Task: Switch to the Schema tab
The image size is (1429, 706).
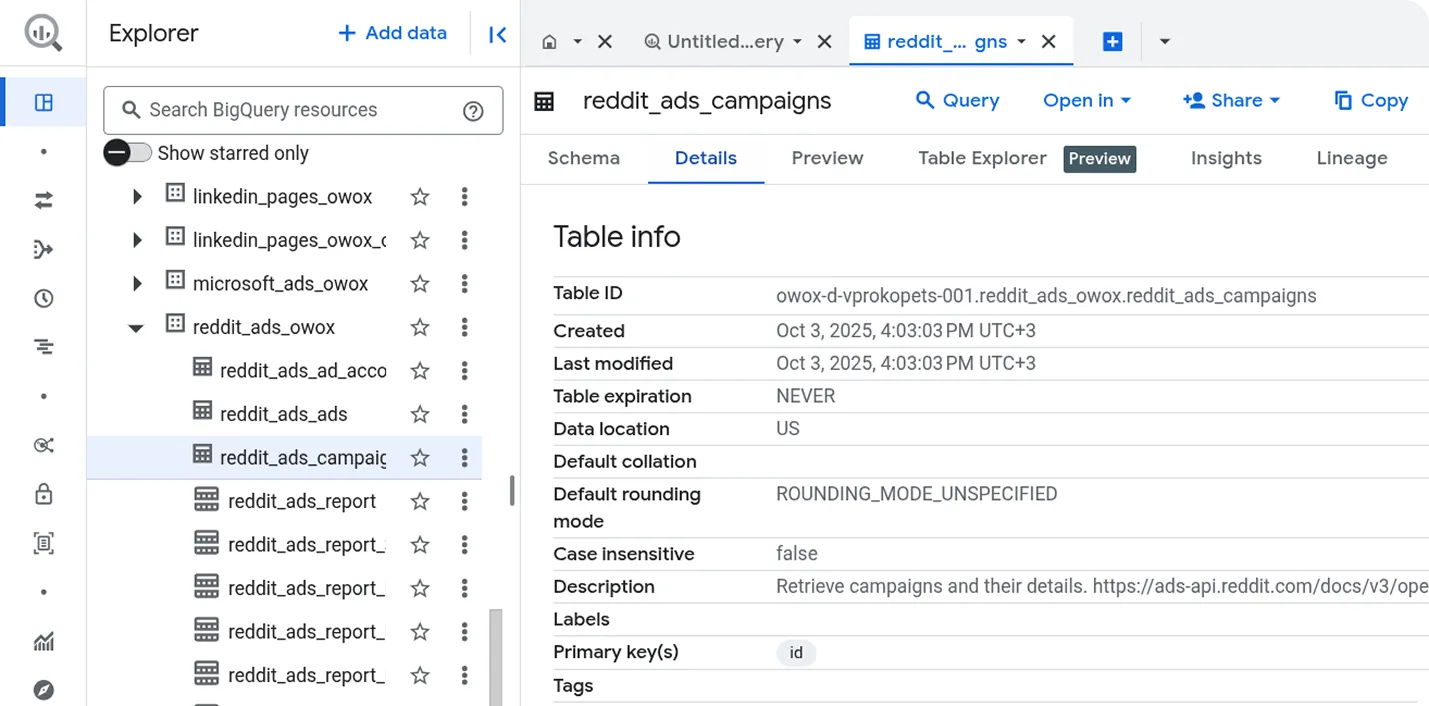Action: pos(583,158)
